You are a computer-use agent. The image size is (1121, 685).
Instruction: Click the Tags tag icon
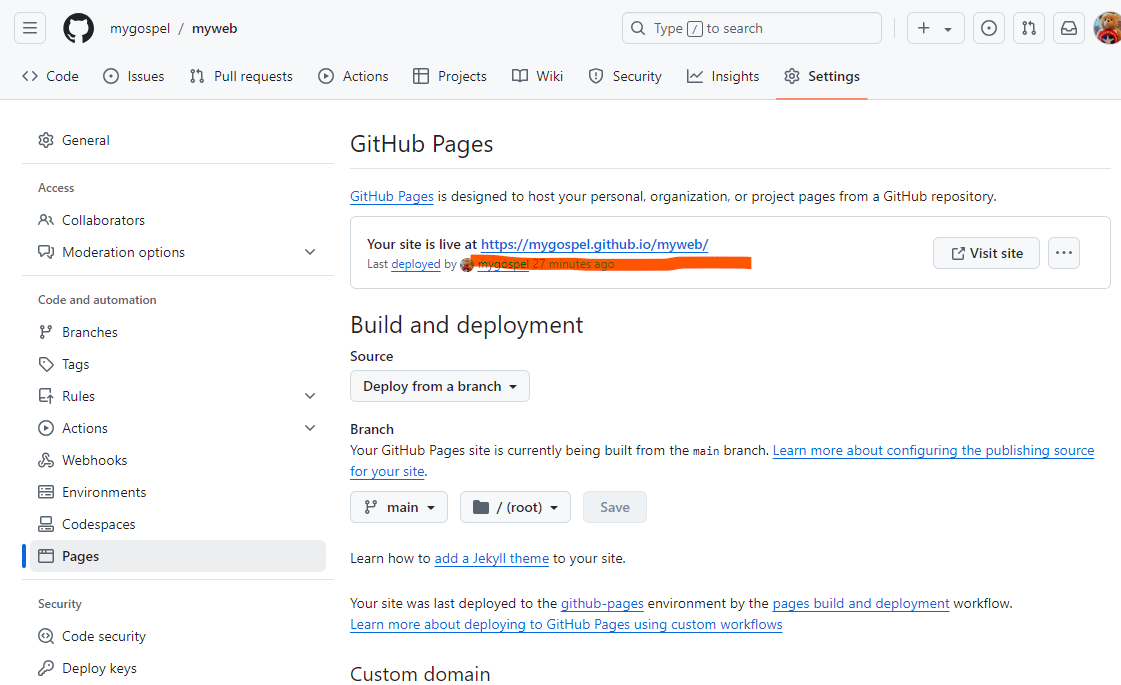(x=46, y=364)
